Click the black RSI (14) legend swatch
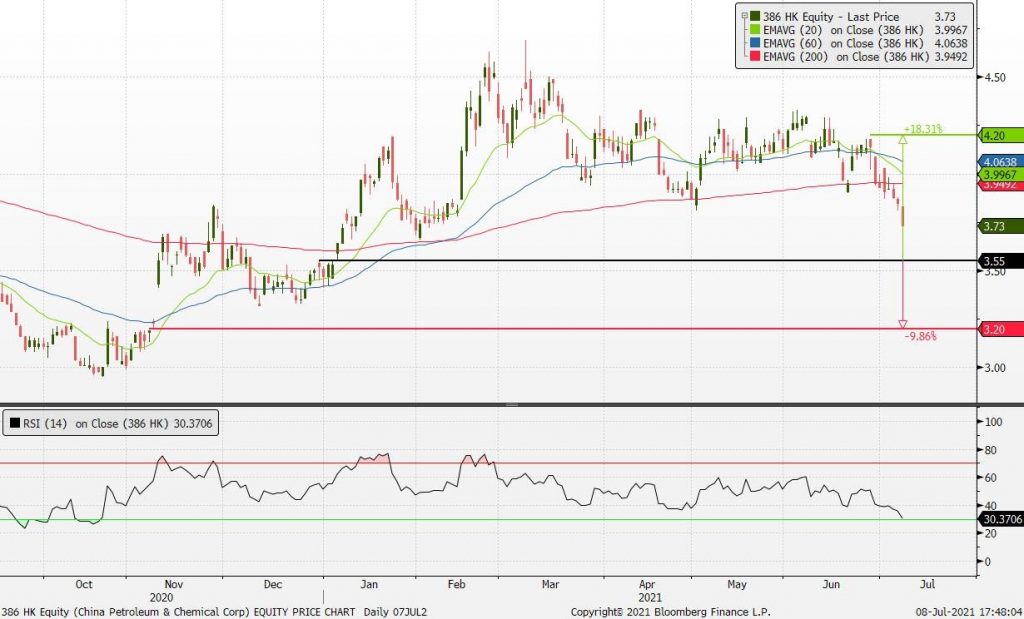The image size is (1024, 619). (x=15, y=424)
